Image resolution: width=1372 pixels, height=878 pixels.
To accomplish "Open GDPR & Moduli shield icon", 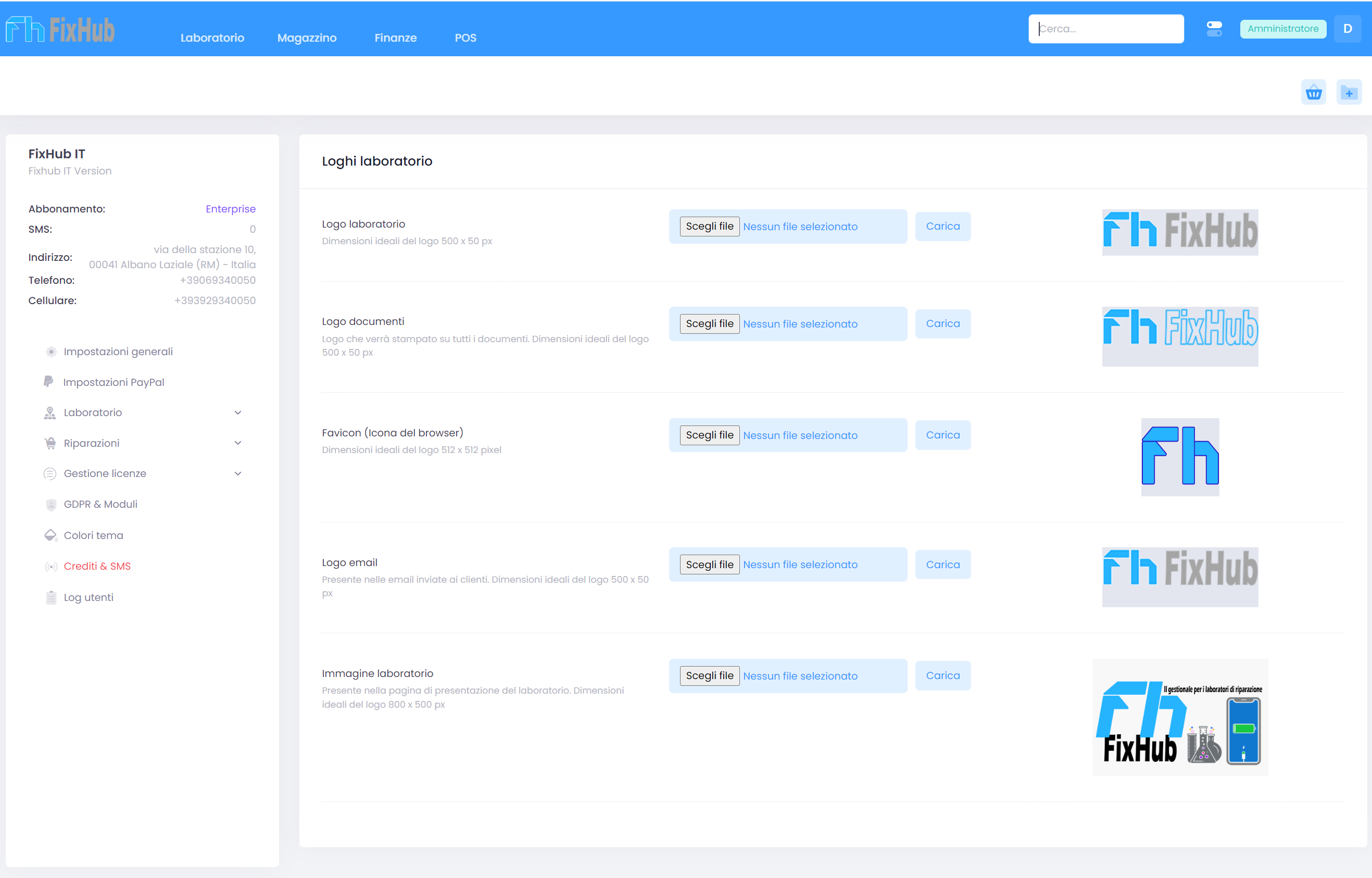I will point(51,505).
